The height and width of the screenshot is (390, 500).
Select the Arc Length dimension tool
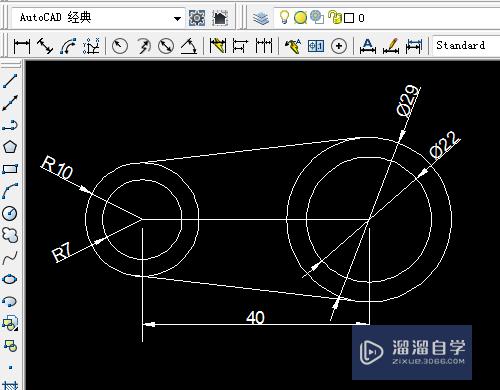[68, 46]
